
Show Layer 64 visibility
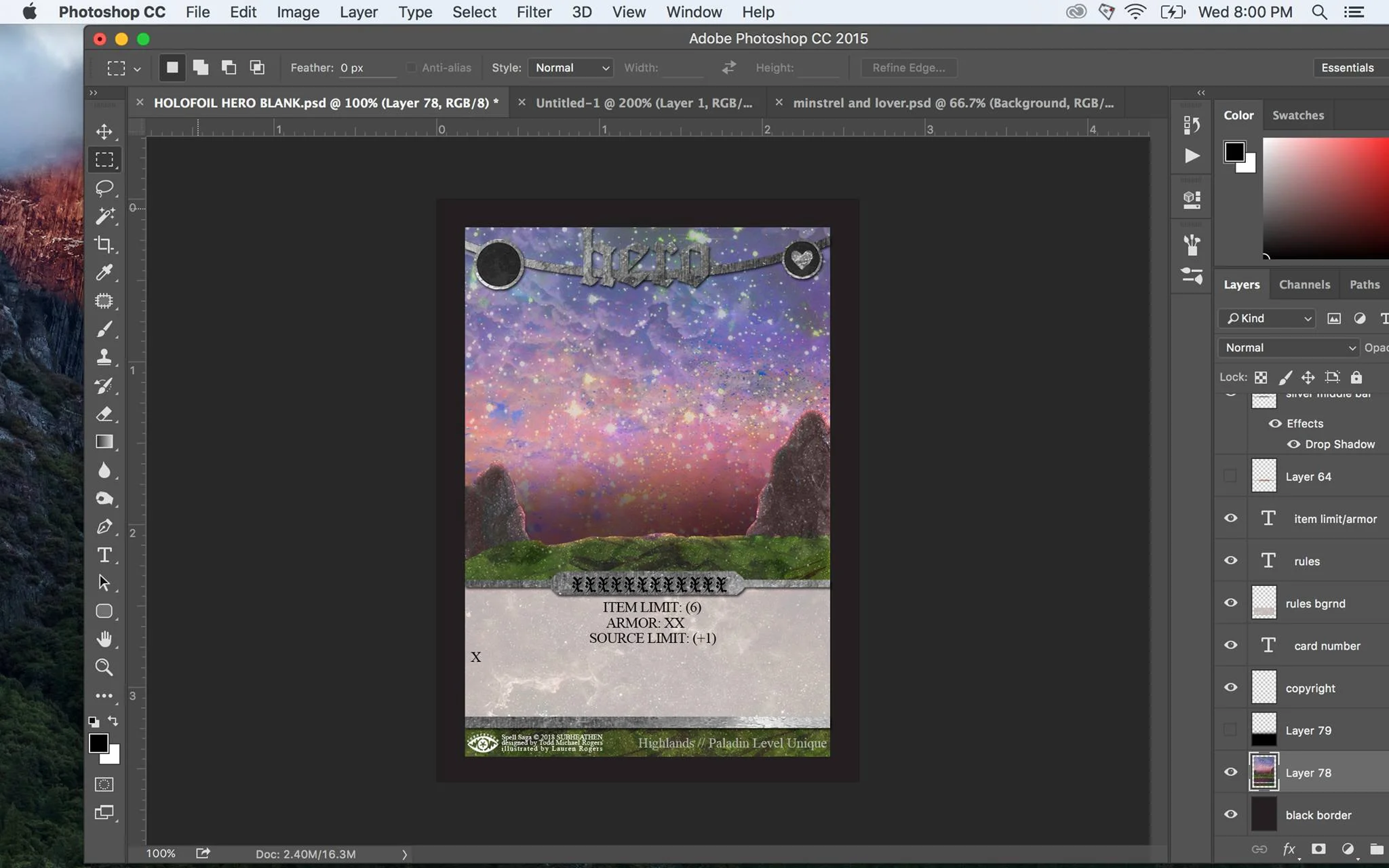pos(1230,476)
